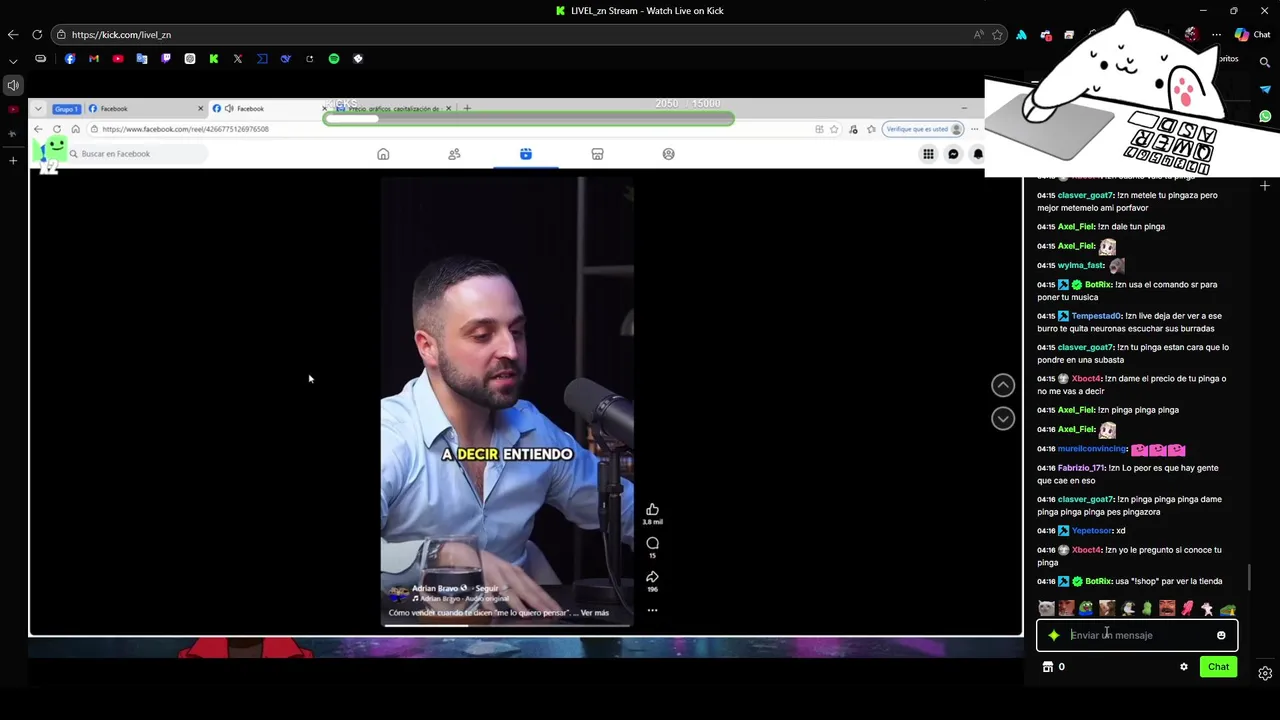Open Facebook Marketplace icon
The width and height of the screenshot is (1280, 720).
597,154
